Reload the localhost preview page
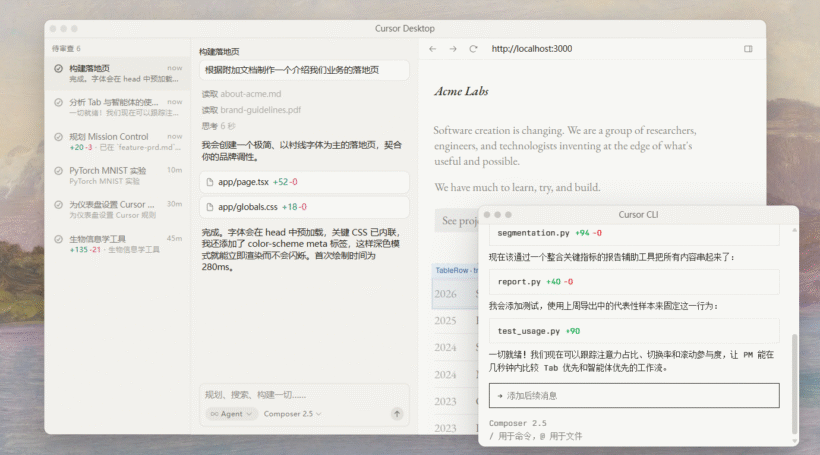820x455 pixels. tap(473, 49)
